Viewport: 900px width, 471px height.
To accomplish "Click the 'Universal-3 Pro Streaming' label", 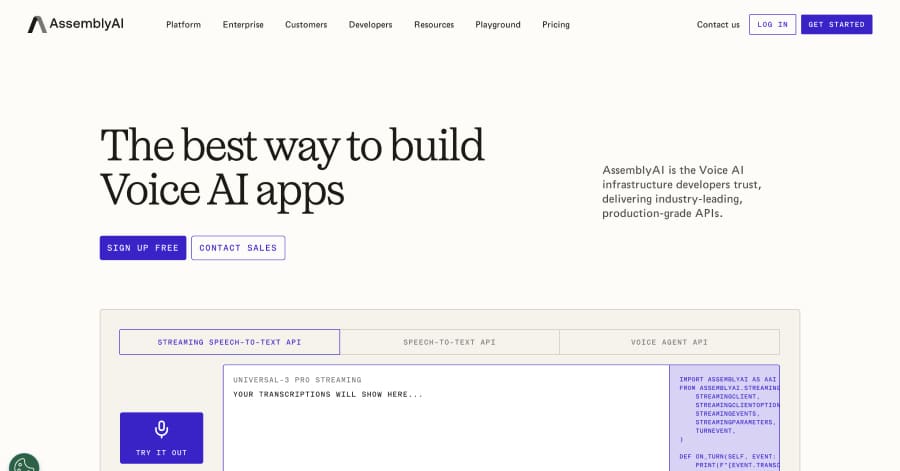I will [x=297, y=380].
